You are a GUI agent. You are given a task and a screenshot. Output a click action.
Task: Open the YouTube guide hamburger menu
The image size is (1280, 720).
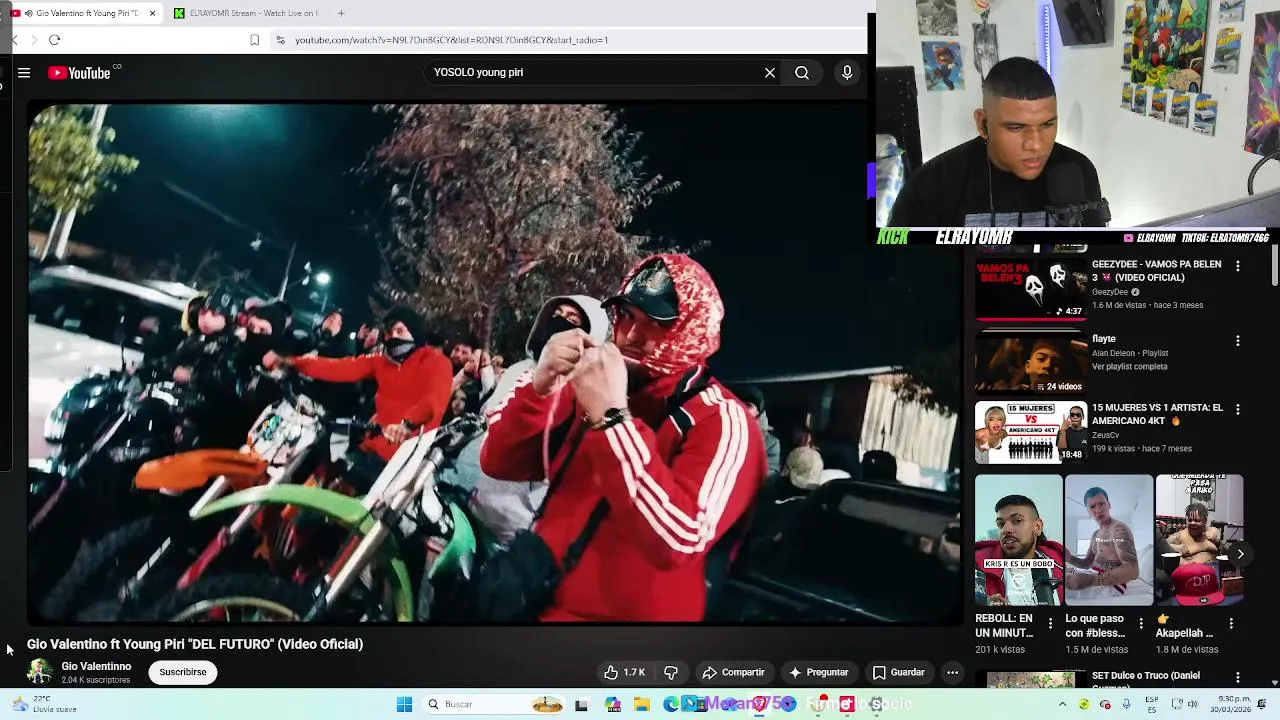24,73
